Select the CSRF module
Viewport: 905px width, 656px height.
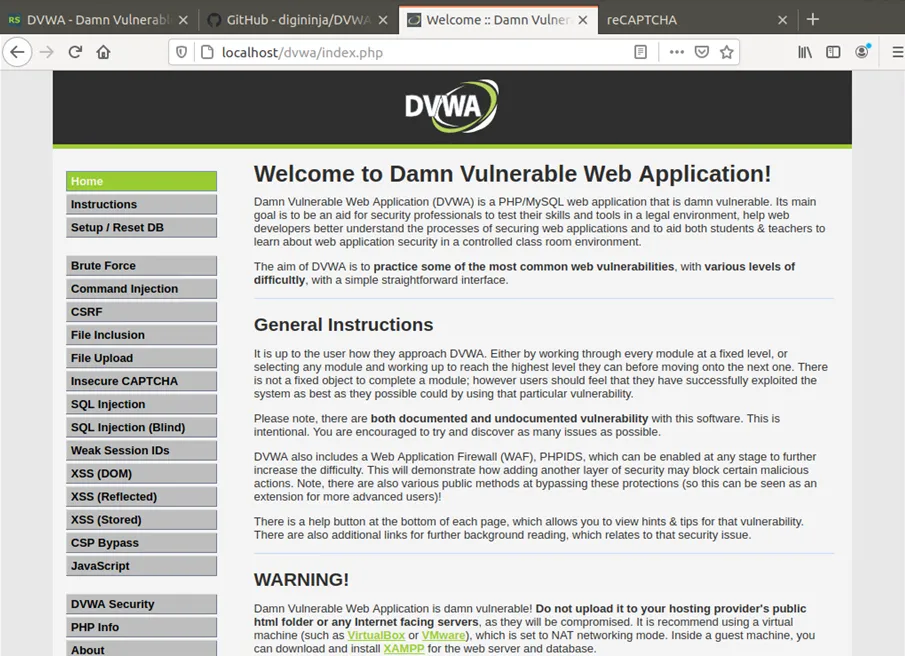coord(141,312)
